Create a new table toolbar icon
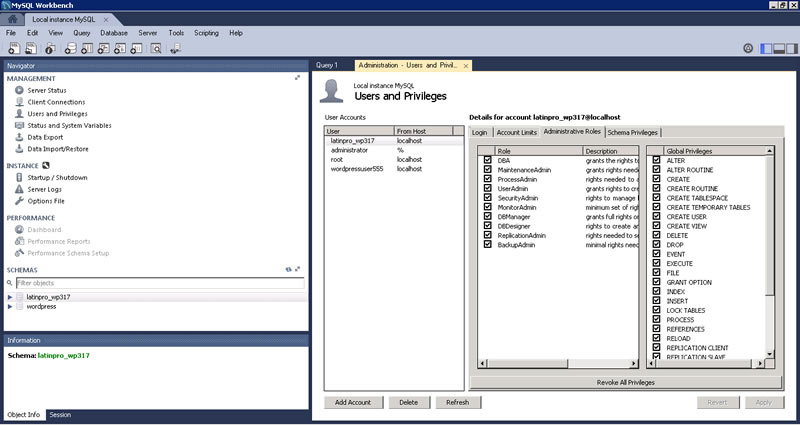The width and height of the screenshot is (800, 425). [x=87, y=48]
